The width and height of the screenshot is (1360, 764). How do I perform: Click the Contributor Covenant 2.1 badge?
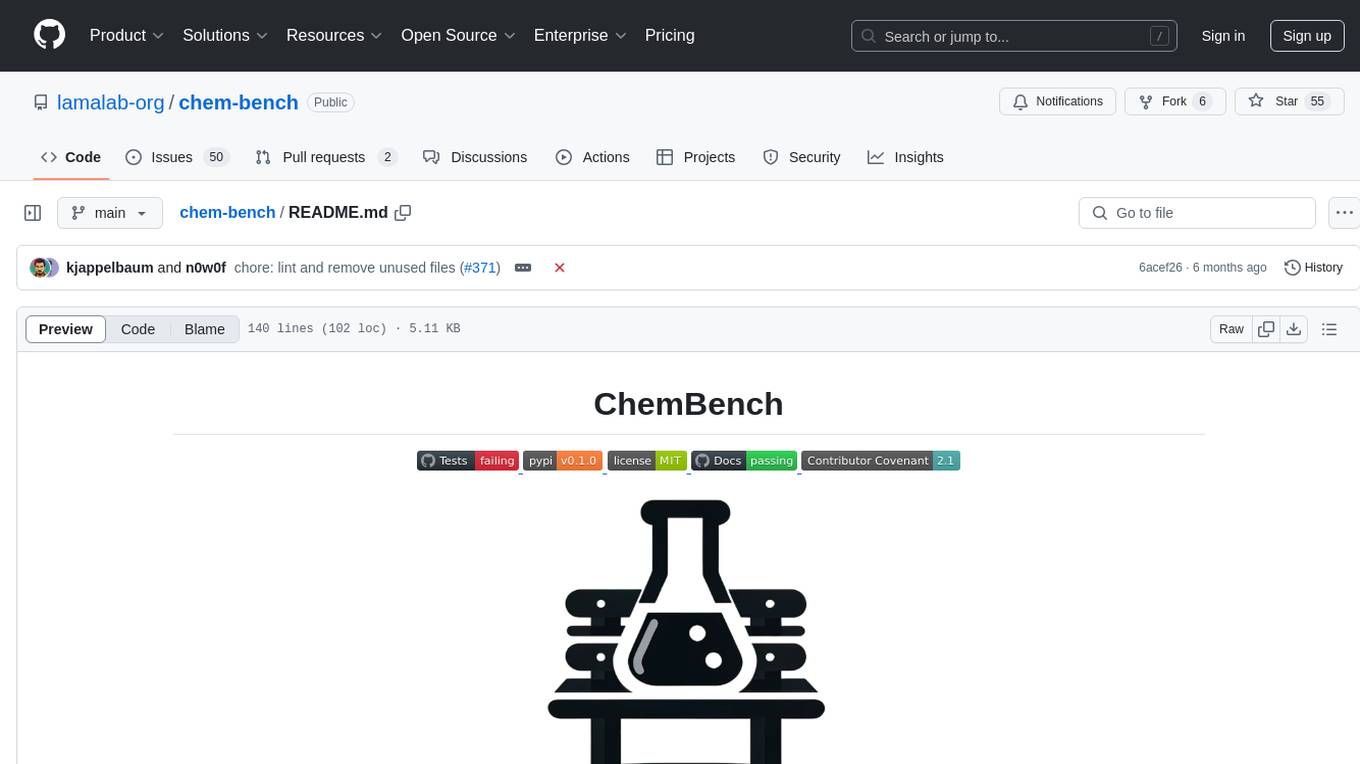(x=880, y=460)
